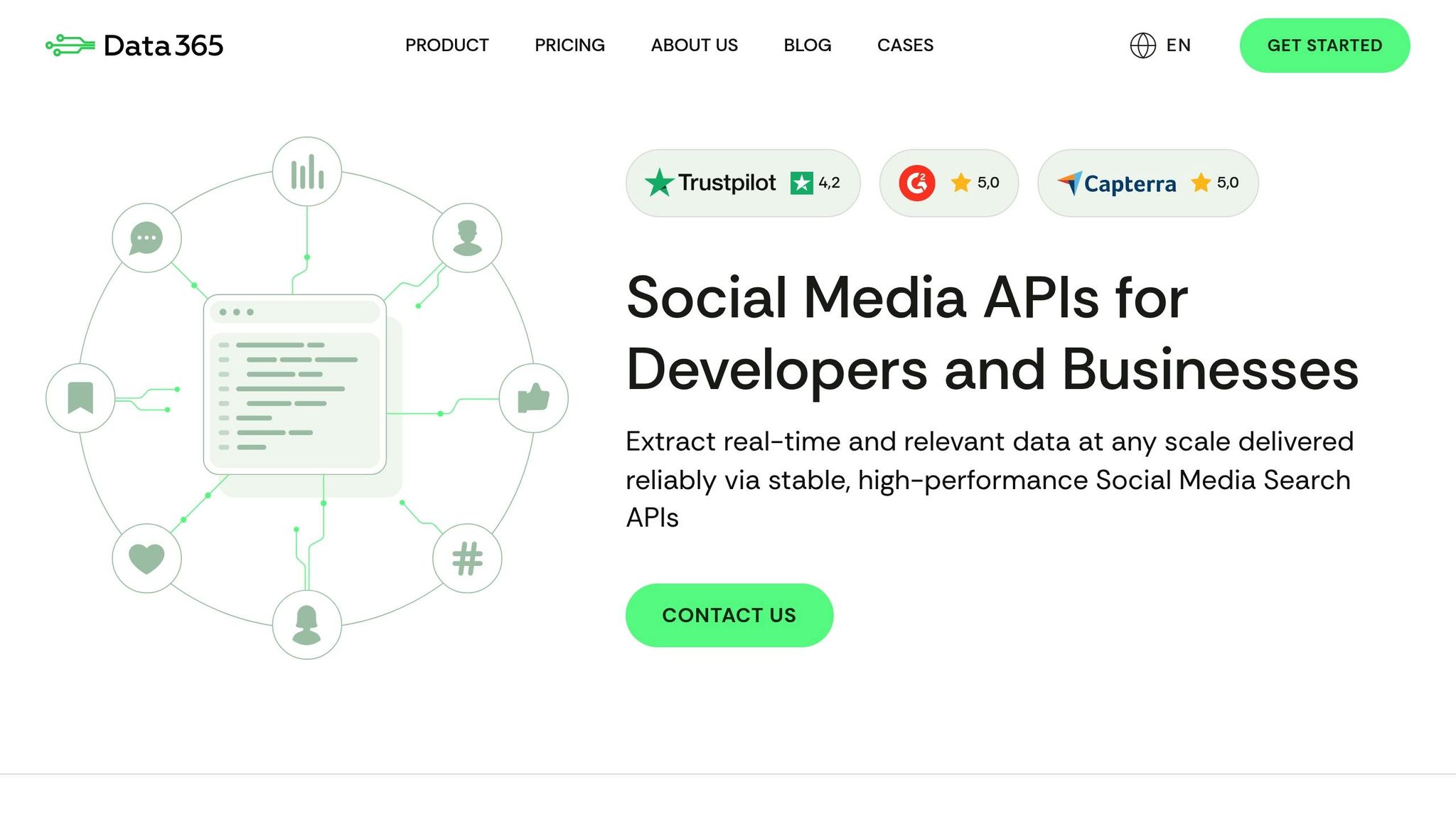Open the PRICING page from the navigation

pos(569,45)
